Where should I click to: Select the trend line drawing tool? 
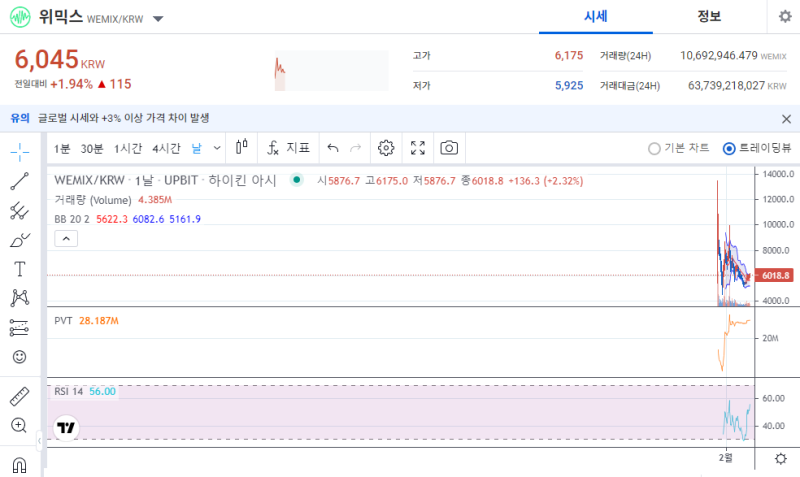pyautogui.click(x=19, y=181)
